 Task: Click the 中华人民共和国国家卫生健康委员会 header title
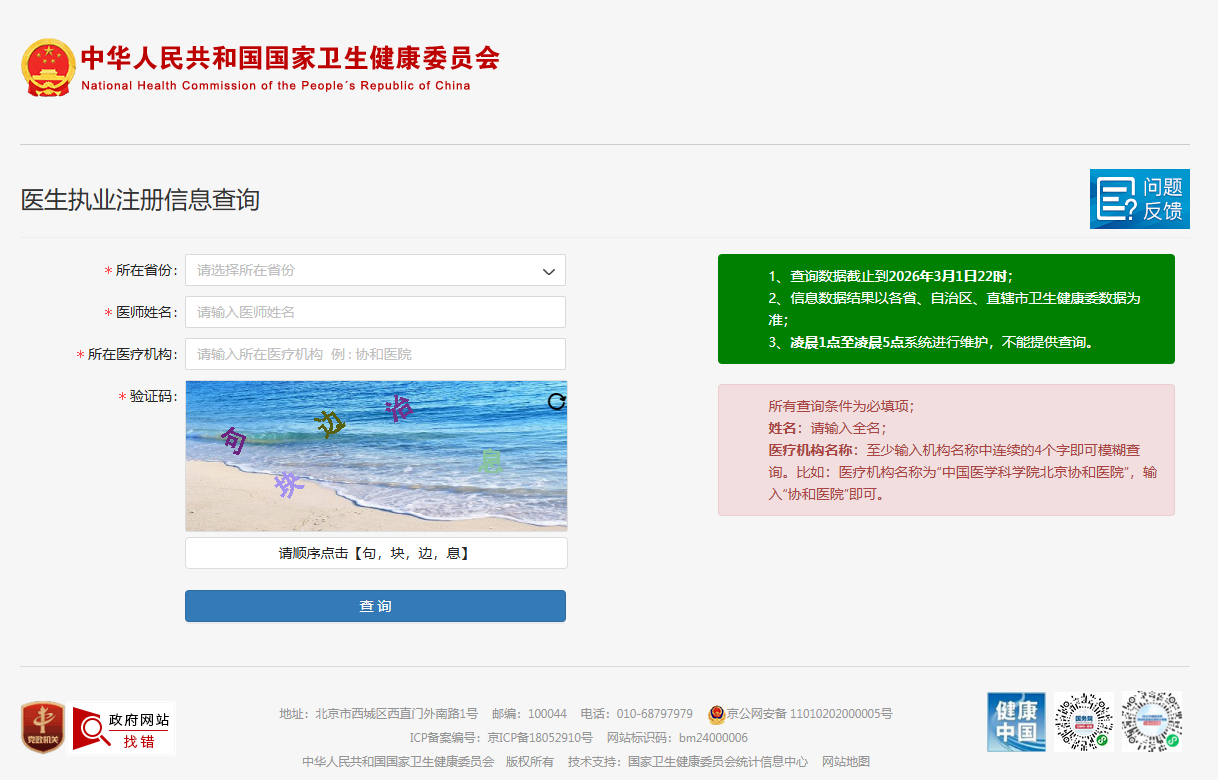coord(290,58)
